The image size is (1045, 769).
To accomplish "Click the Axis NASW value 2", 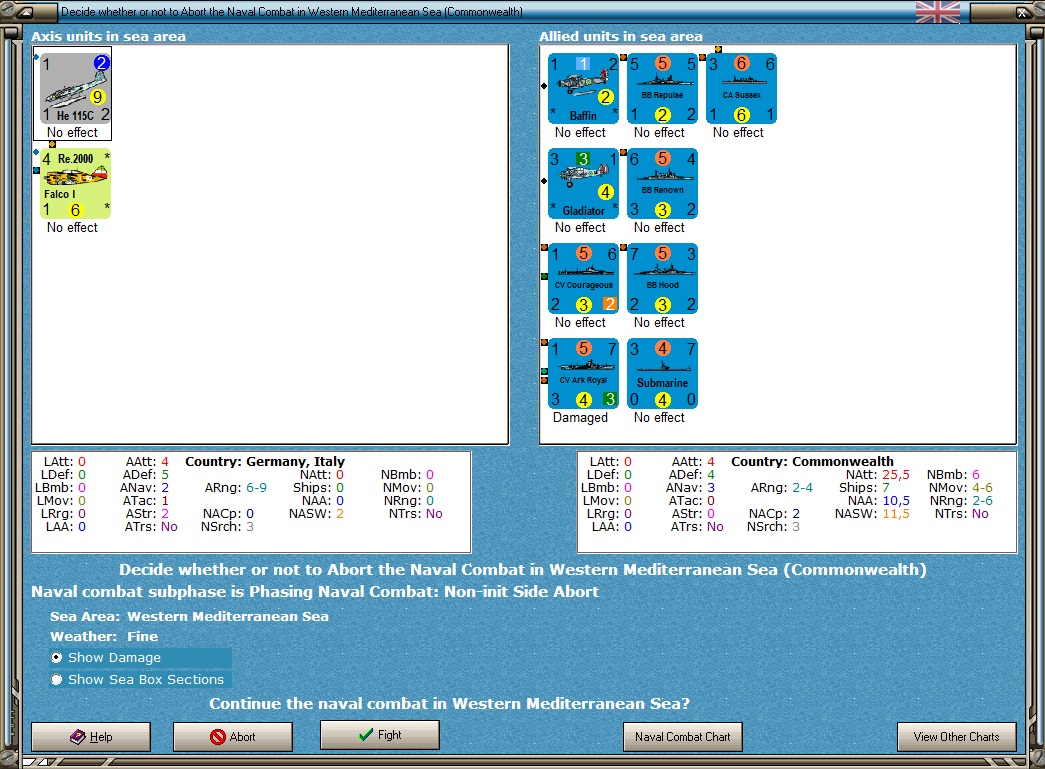I will pos(340,514).
